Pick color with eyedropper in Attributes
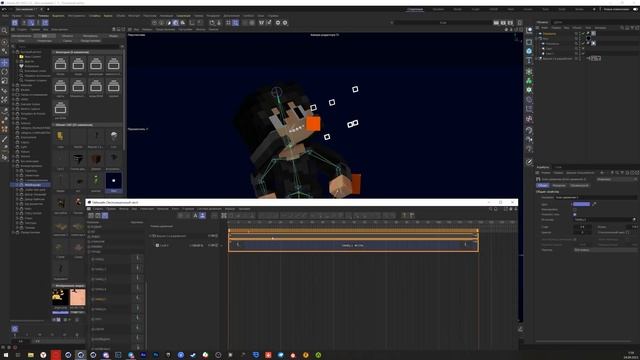640x360 pixels. coord(594,204)
